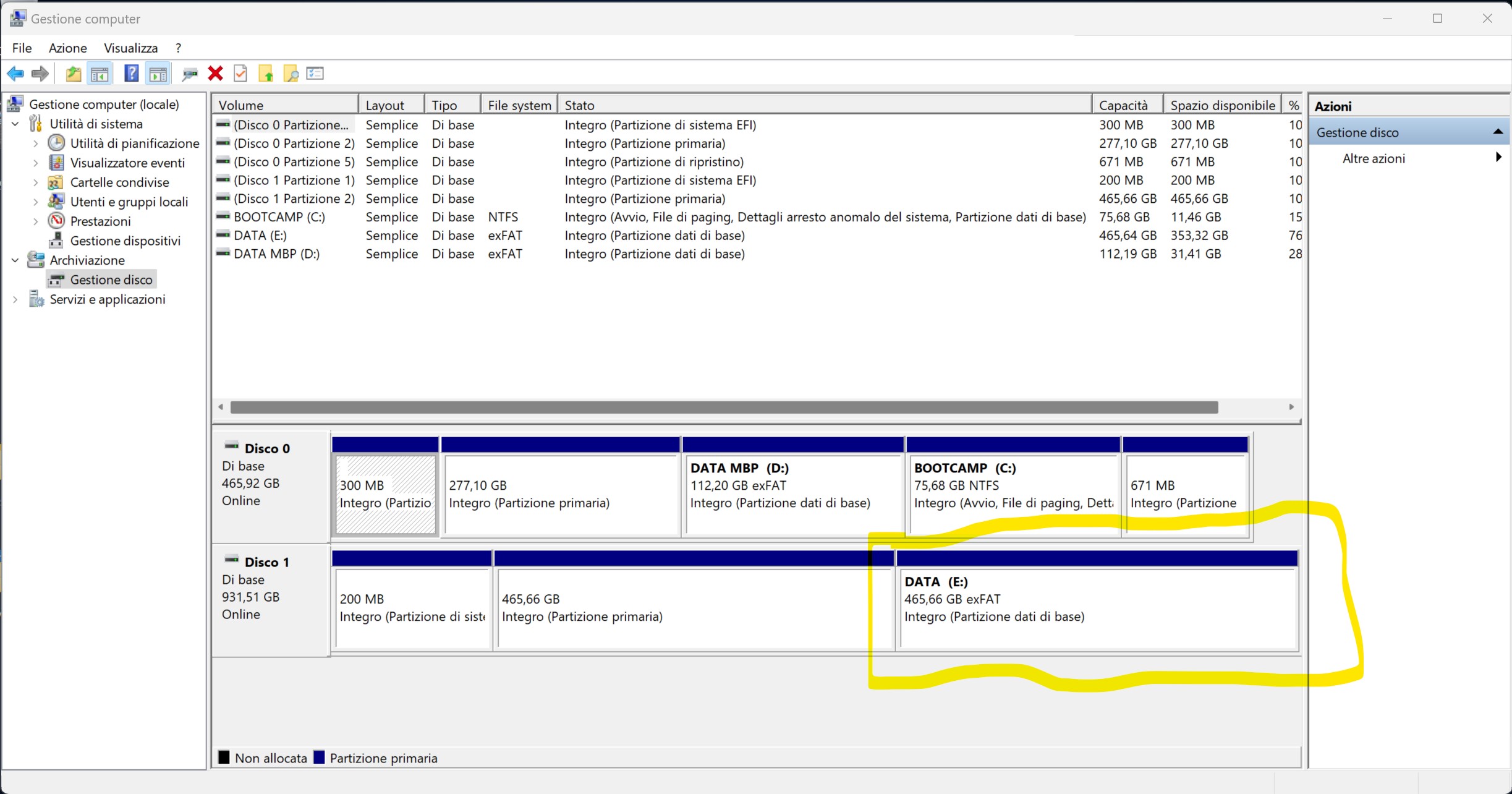The width and height of the screenshot is (1512, 794).
Task: Collapse the Utilità di sistema tree node
Action: (15, 124)
